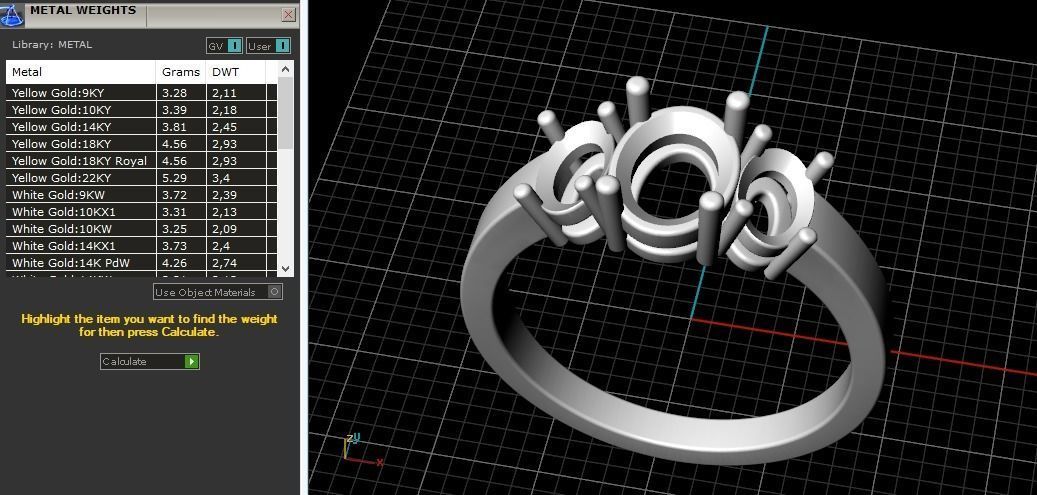Click the 2,74 DWT value
This screenshot has height=495, width=1037.
[224, 263]
